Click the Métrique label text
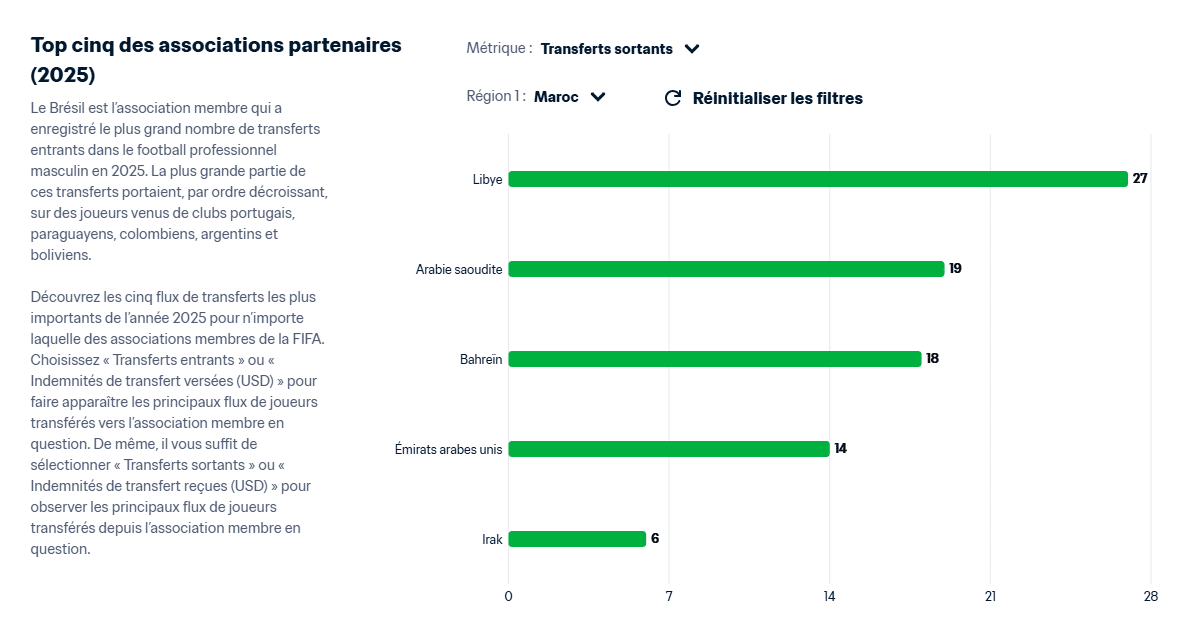The width and height of the screenshot is (1201, 623). (499, 48)
